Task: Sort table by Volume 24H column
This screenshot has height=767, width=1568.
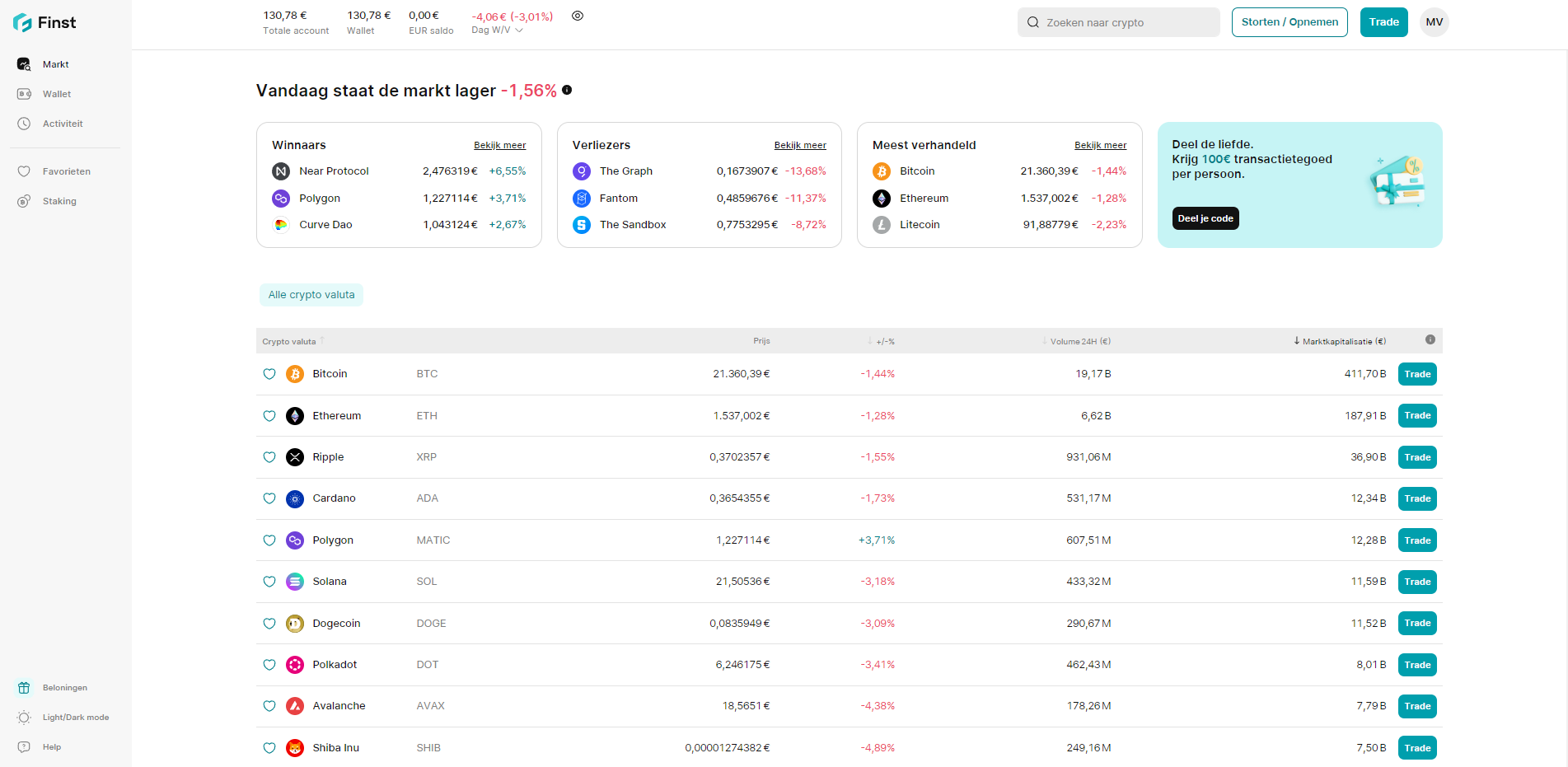Action: tap(1079, 341)
